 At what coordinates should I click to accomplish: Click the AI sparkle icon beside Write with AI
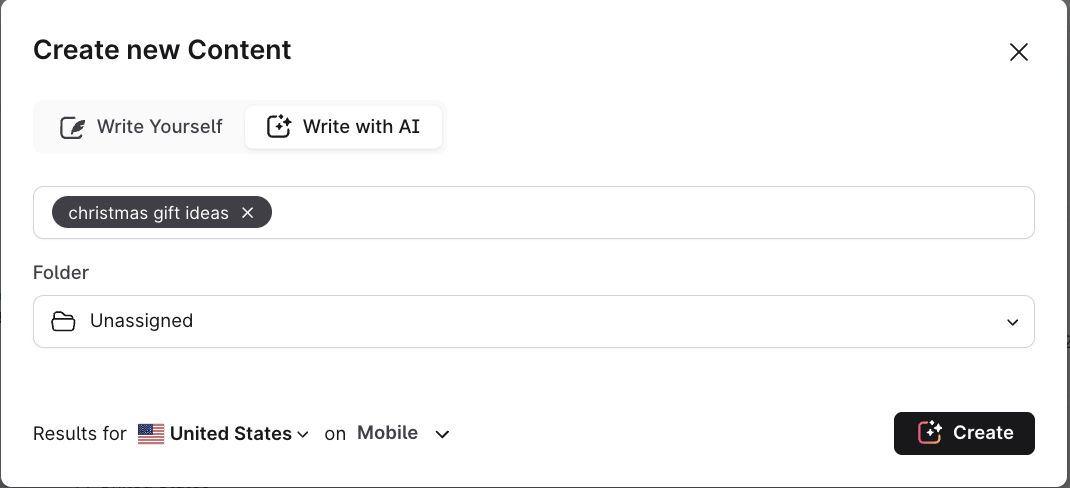click(278, 127)
